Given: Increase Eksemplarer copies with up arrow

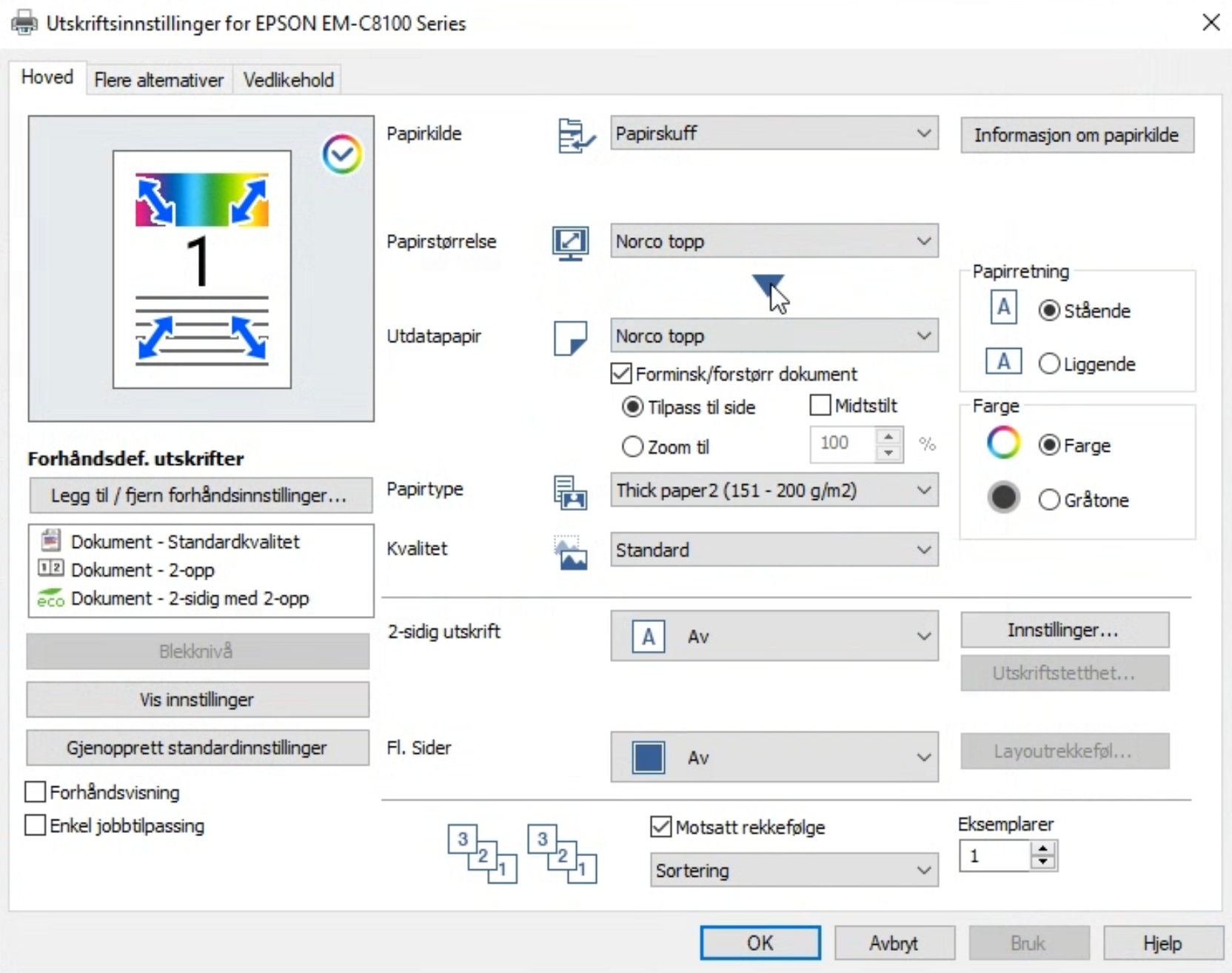Looking at the screenshot, I should 1043,849.
